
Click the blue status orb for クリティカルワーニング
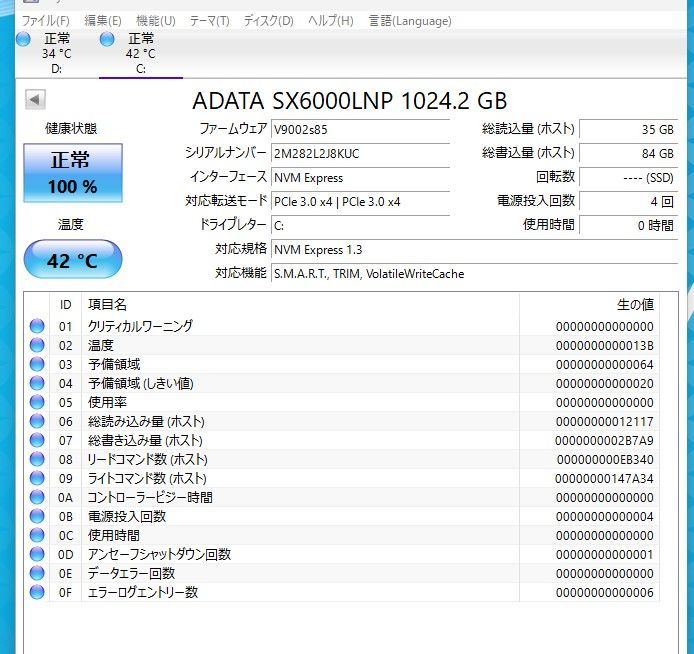[x=38, y=326]
